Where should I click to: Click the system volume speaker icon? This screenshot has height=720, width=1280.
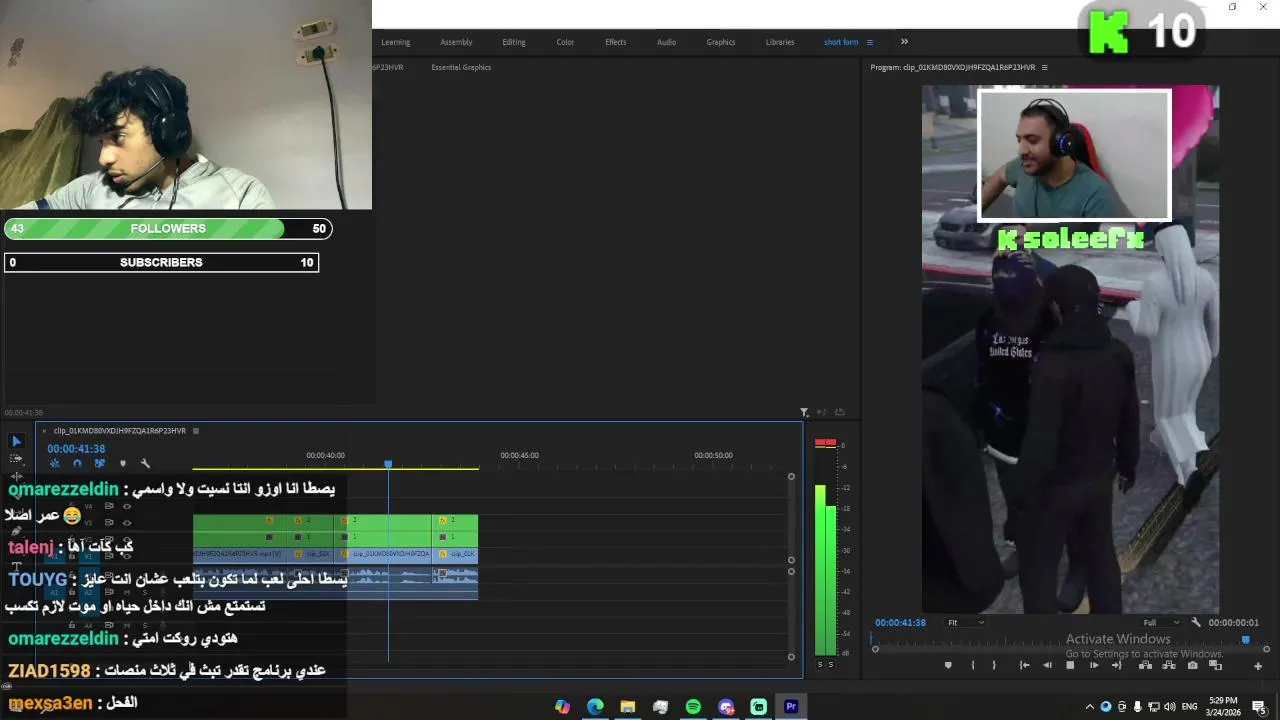pyautogui.click(x=1170, y=707)
